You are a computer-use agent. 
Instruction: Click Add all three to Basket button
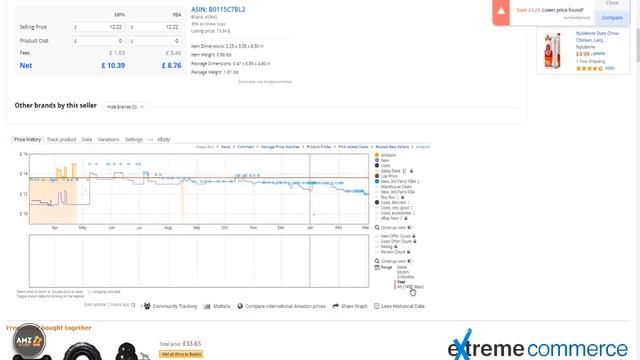click(x=181, y=354)
